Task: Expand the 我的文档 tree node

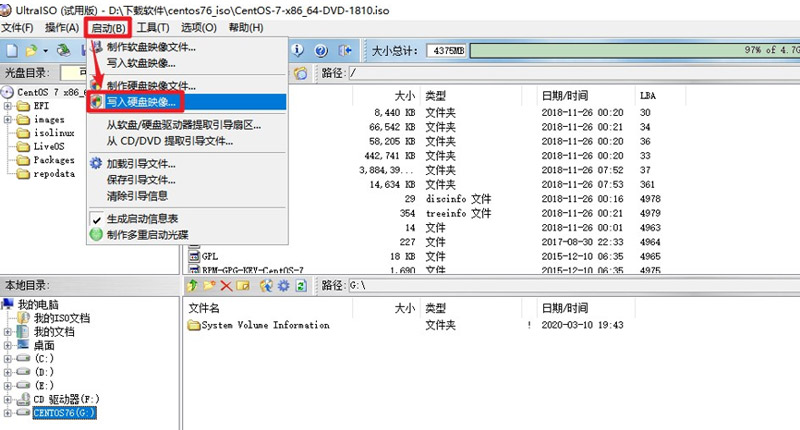Action: tap(9, 331)
